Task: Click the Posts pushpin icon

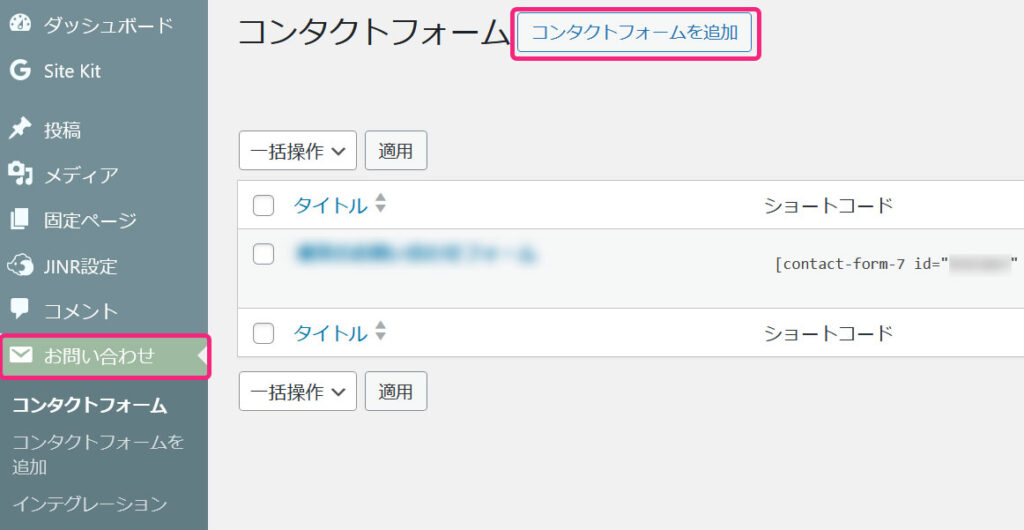Action: point(20,129)
